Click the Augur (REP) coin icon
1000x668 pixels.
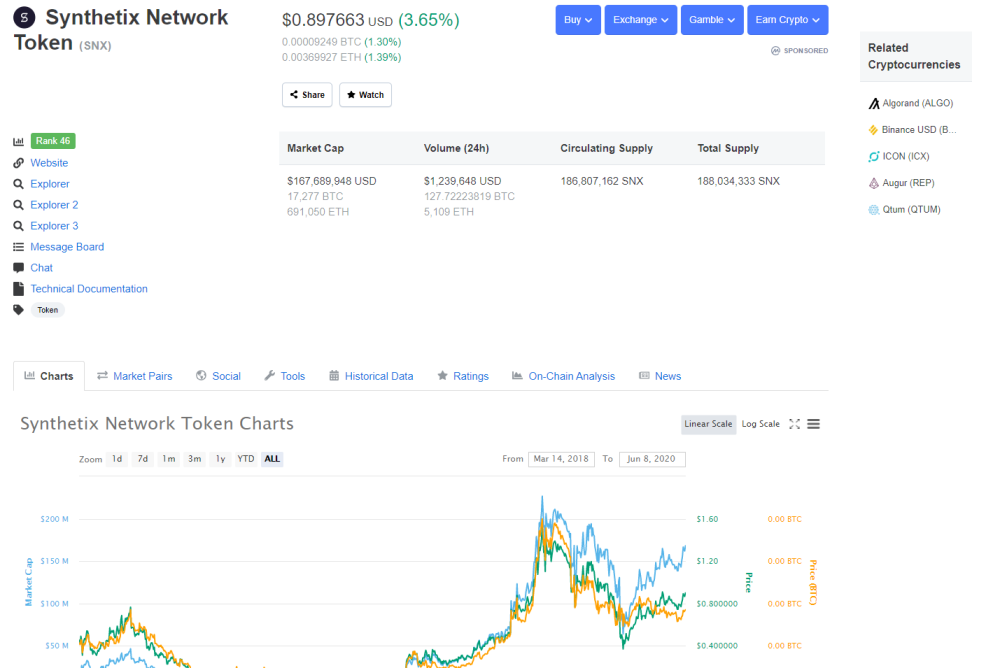coord(874,183)
